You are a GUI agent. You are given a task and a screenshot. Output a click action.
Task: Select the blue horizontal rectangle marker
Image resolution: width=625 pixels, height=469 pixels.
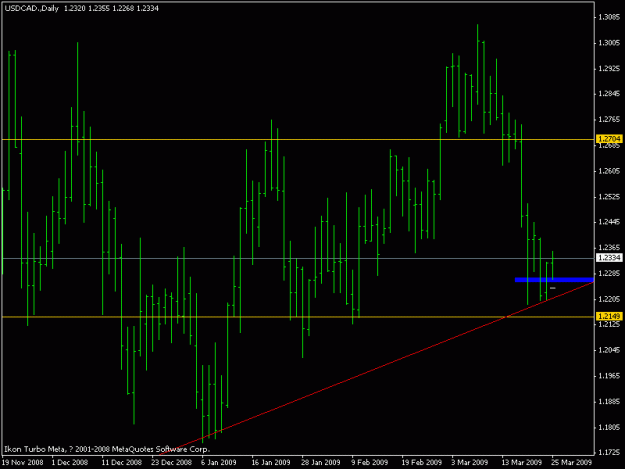(554, 280)
